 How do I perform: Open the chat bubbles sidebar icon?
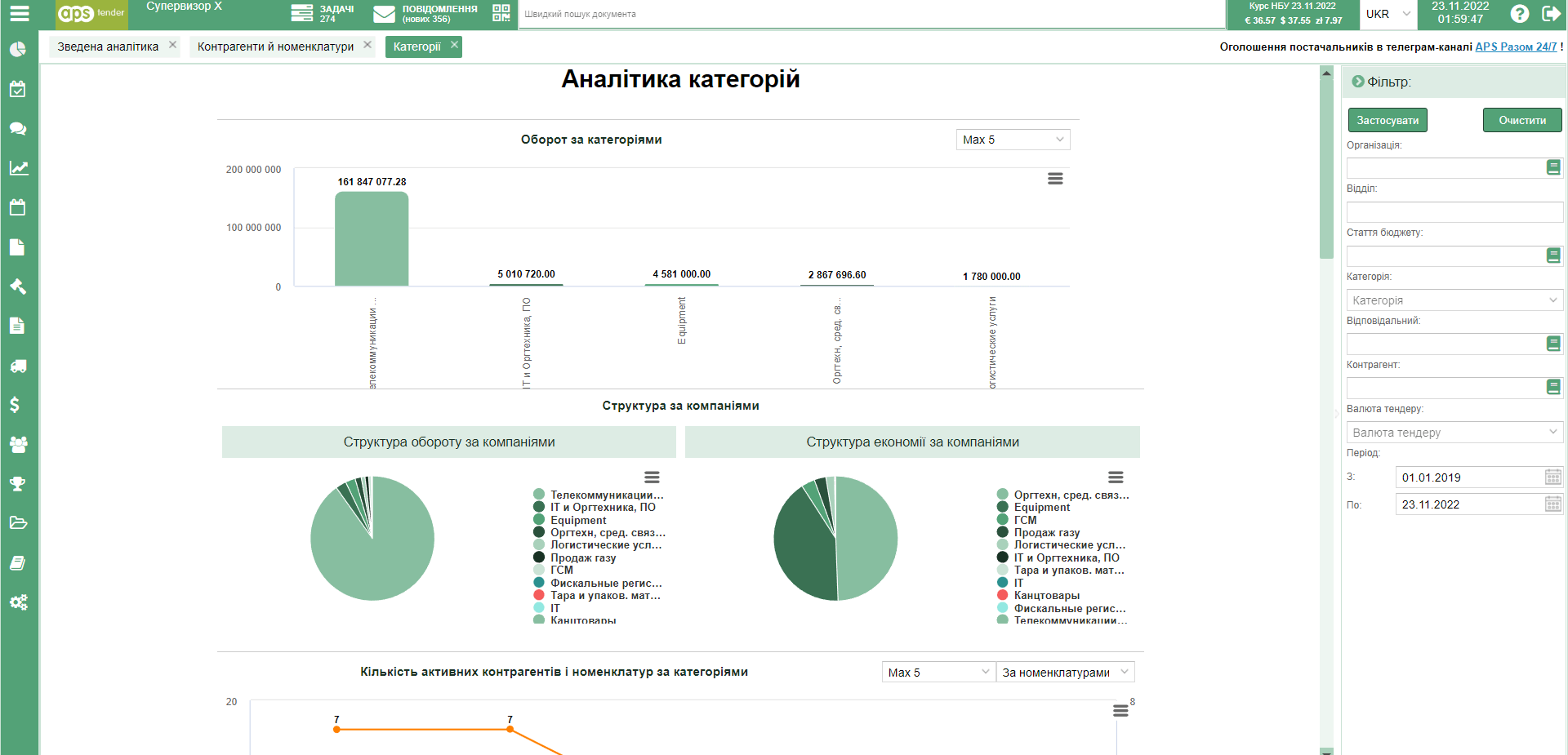pyautogui.click(x=18, y=128)
